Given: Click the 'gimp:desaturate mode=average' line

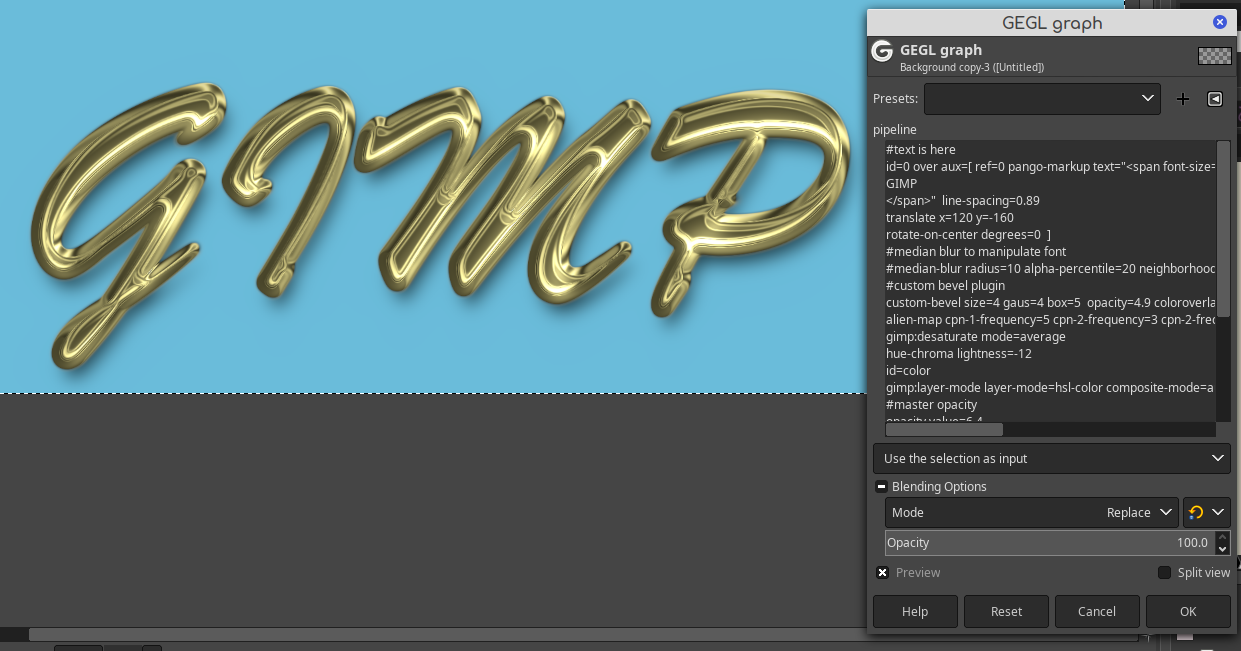Looking at the screenshot, I should 975,337.
